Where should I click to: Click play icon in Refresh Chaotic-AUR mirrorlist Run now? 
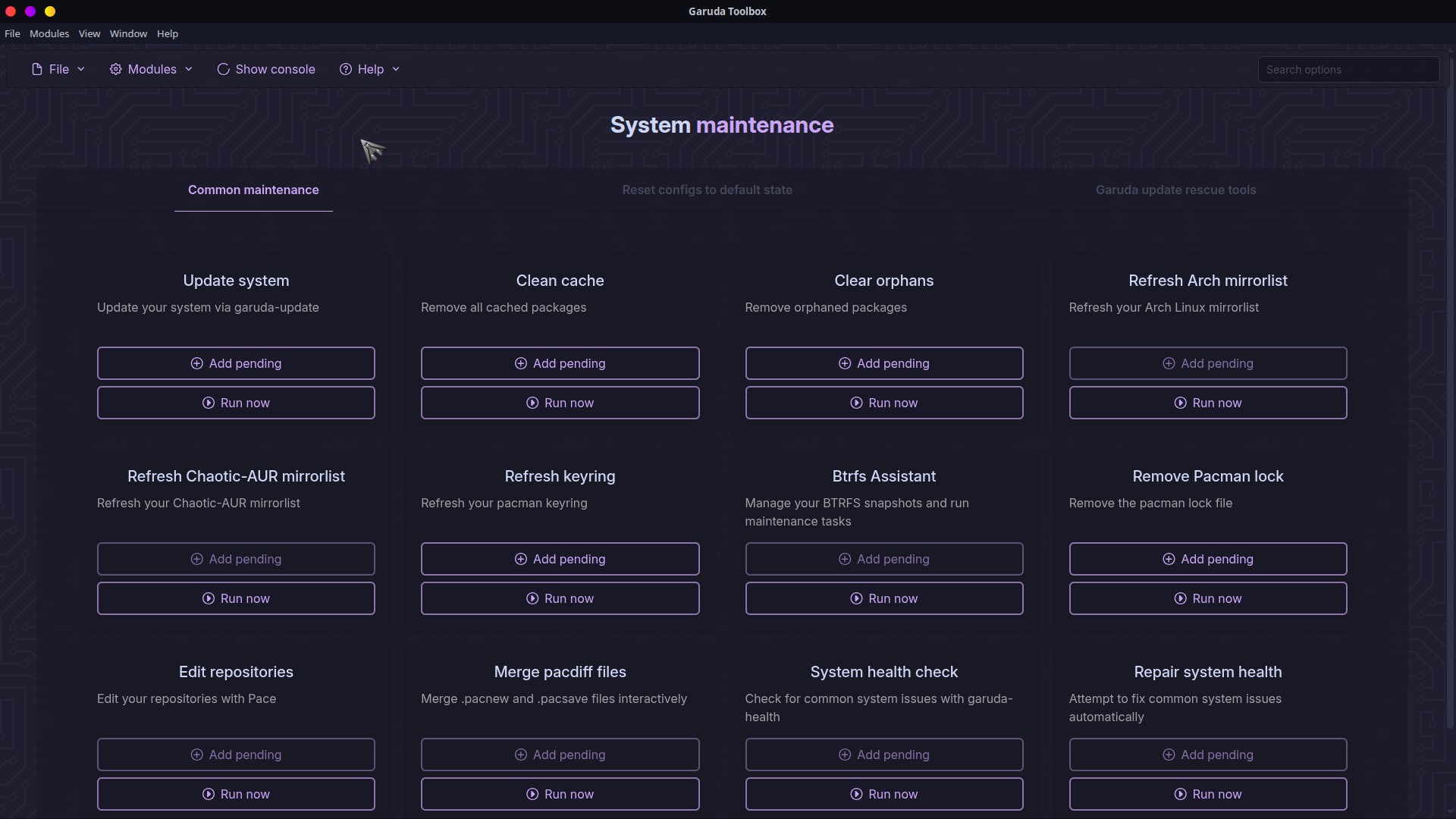(x=208, y=598)
